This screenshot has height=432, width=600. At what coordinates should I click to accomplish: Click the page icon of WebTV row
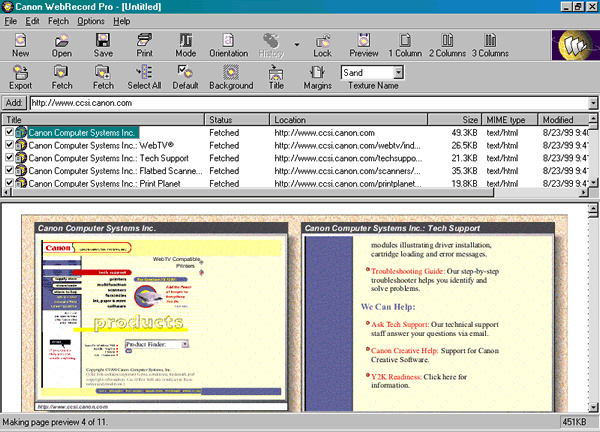(21, 145)
